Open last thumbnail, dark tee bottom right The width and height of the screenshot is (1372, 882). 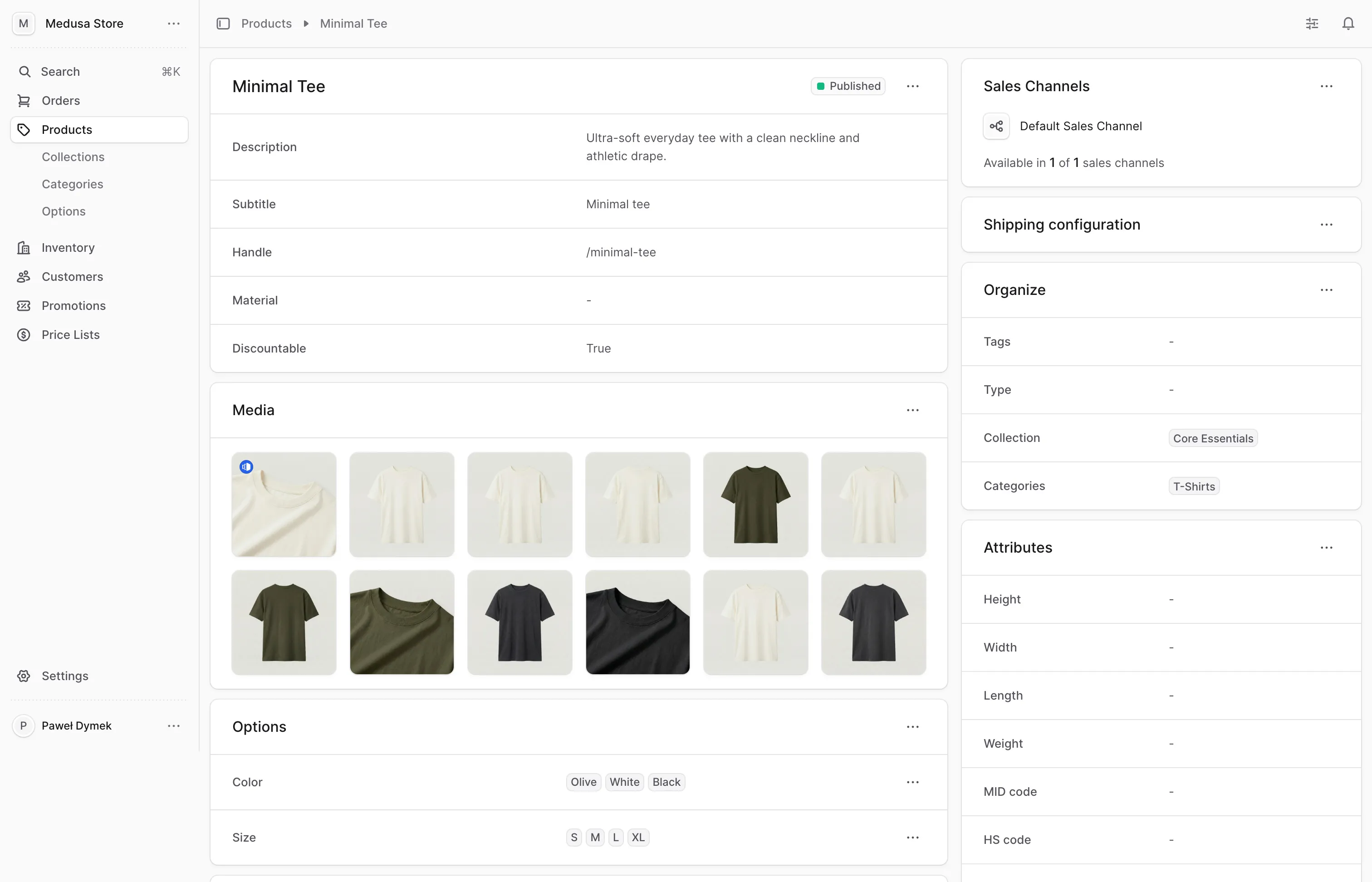click(x=873, y=622)
